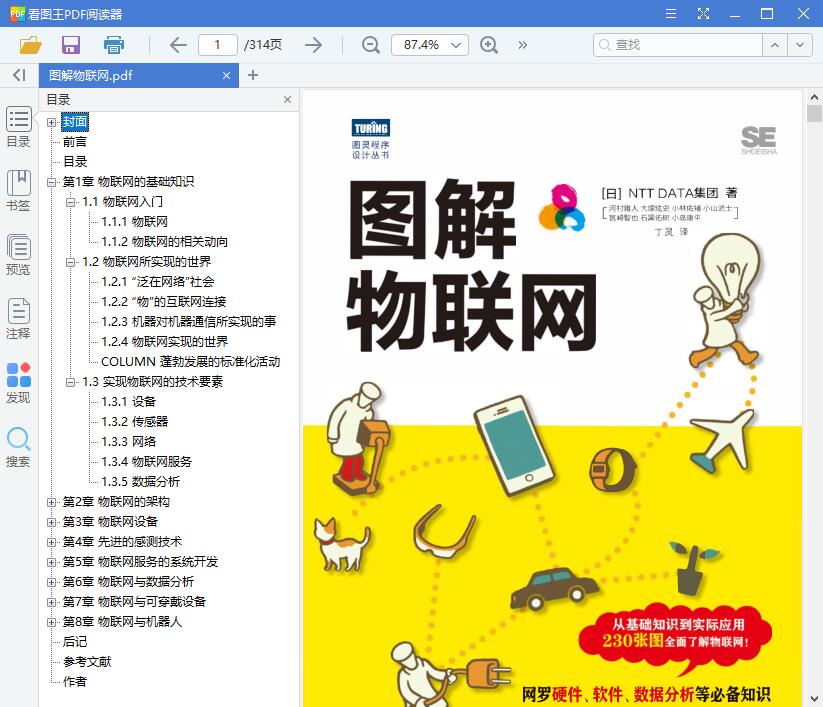Collapse the 1.2 物联网所实现的世界 node
Screen dimensions: 823x707
(70, 262)
